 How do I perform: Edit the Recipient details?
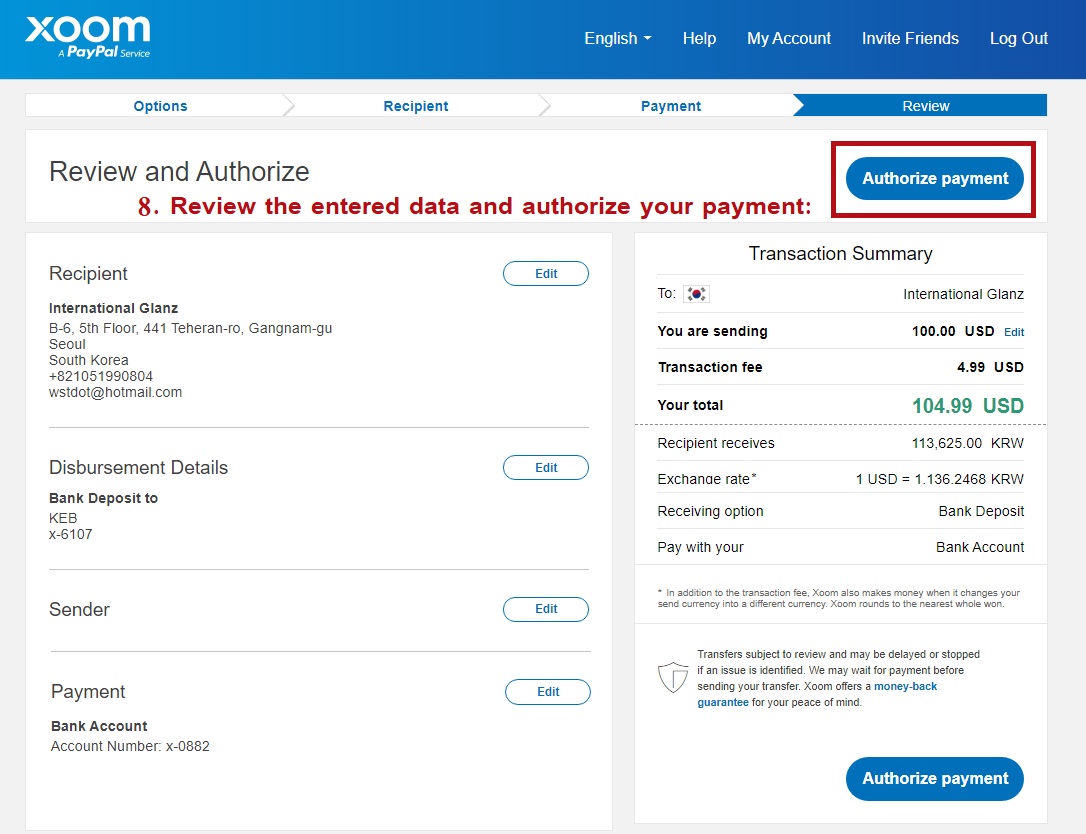coord(546,274)
